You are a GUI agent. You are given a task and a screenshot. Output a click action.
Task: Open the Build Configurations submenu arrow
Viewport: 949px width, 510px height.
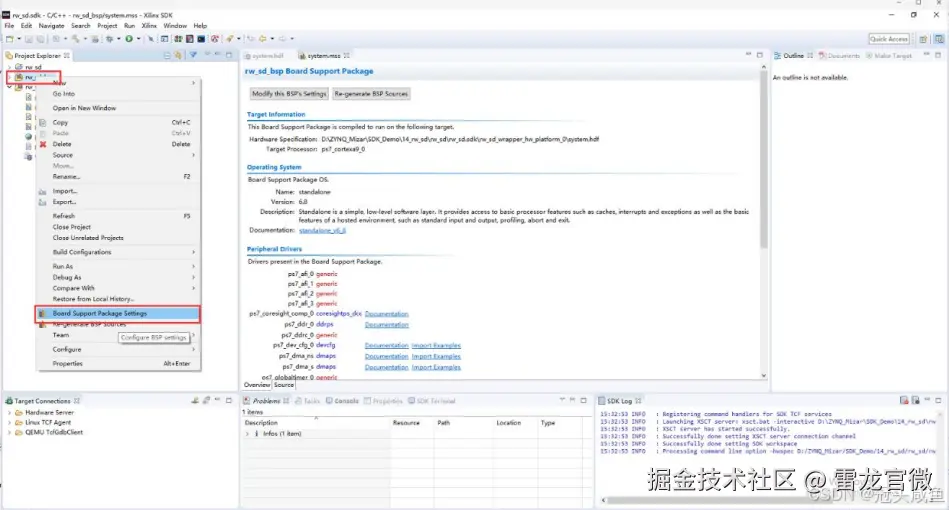point(194,252)
